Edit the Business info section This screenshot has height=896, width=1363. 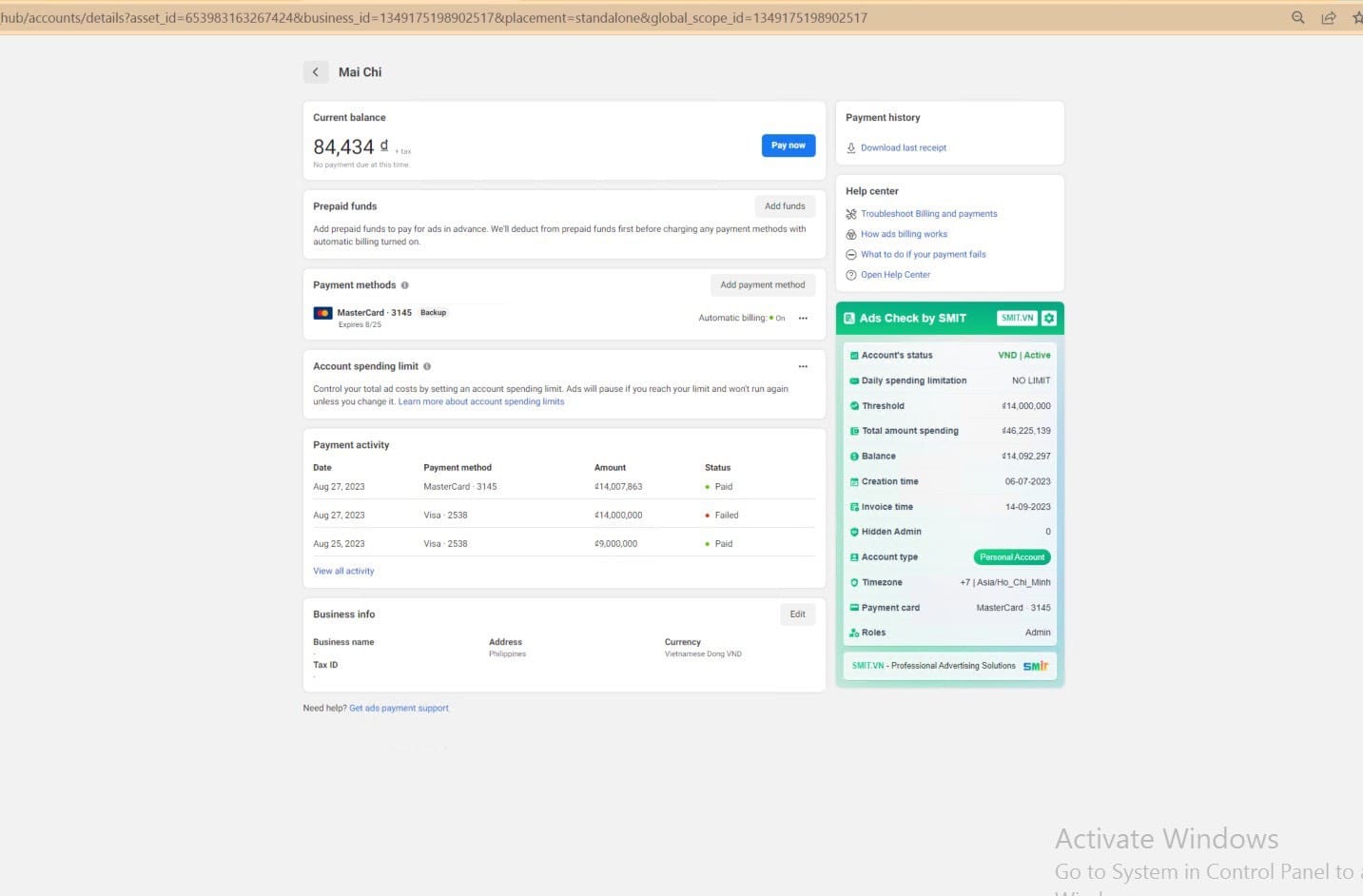(x=797, y=614)
